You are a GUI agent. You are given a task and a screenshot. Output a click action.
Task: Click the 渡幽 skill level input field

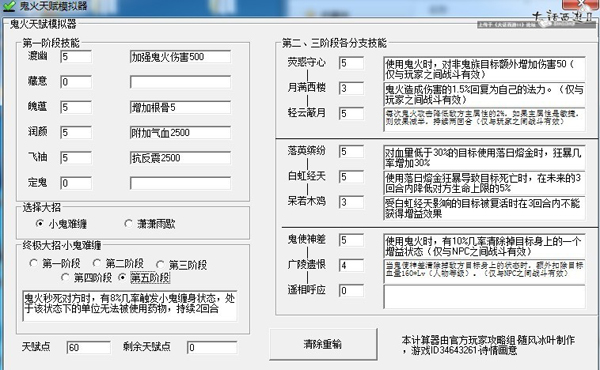pyautogui.click(x=76, y=57)
